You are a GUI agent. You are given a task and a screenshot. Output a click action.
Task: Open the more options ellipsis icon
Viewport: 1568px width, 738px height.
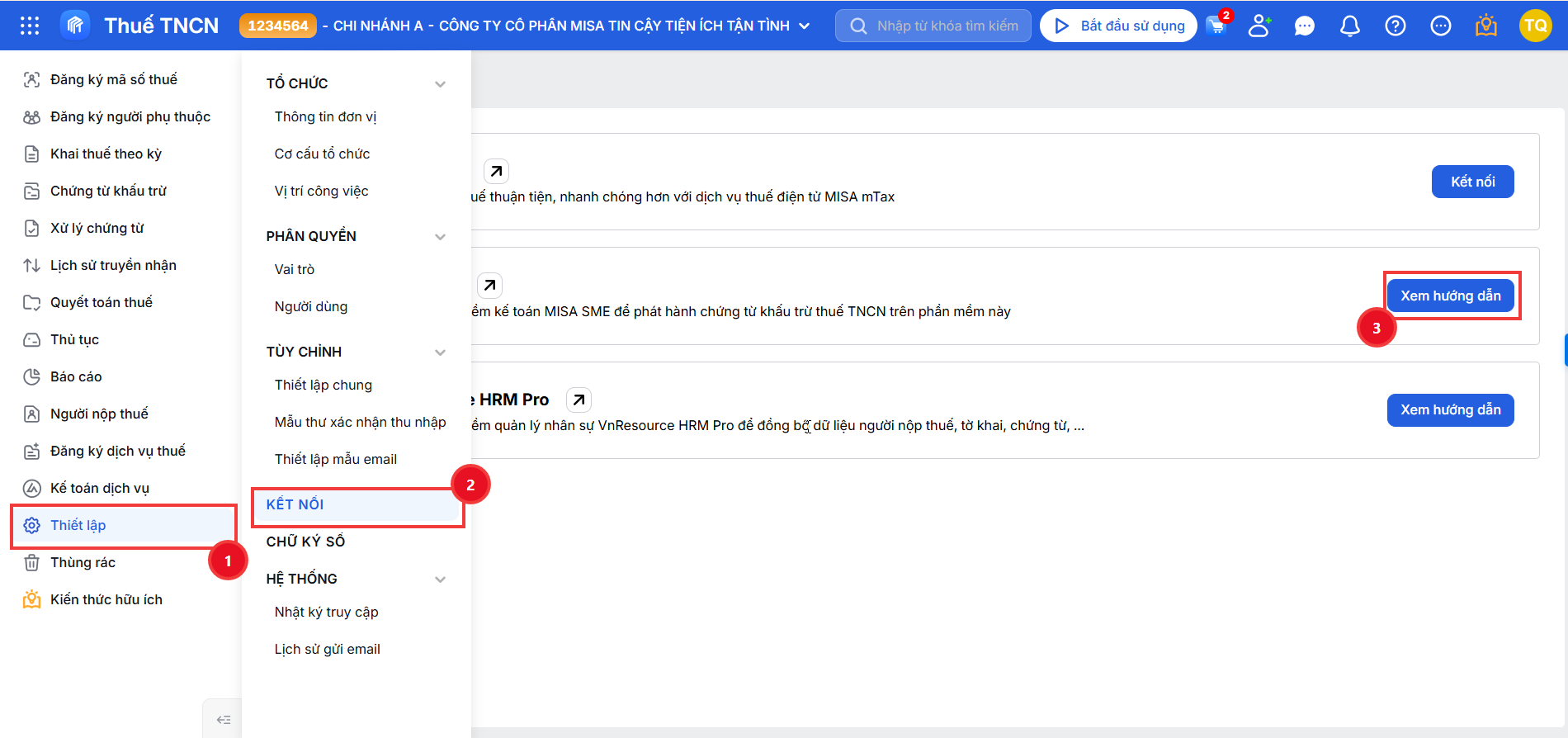click(x=1441, y=26)
